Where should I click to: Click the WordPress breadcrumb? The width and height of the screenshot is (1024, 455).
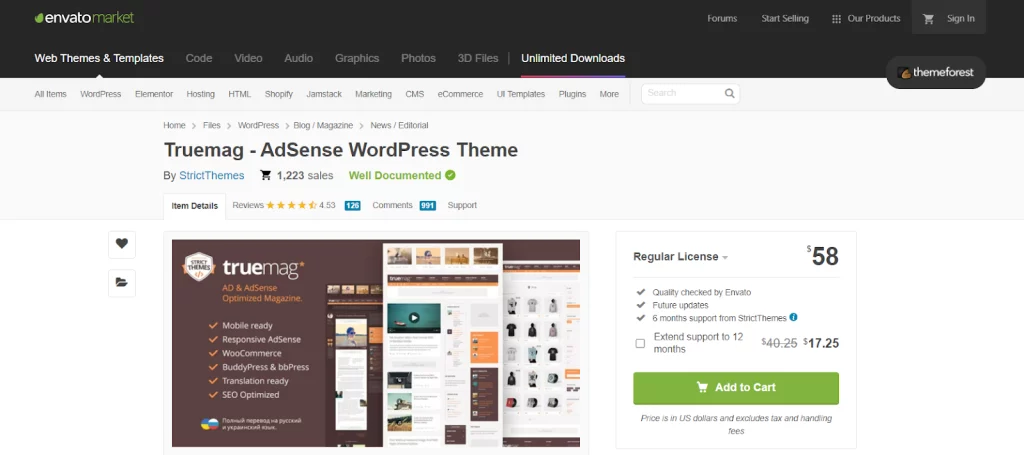pyautogui.click(x=258, y=125)
